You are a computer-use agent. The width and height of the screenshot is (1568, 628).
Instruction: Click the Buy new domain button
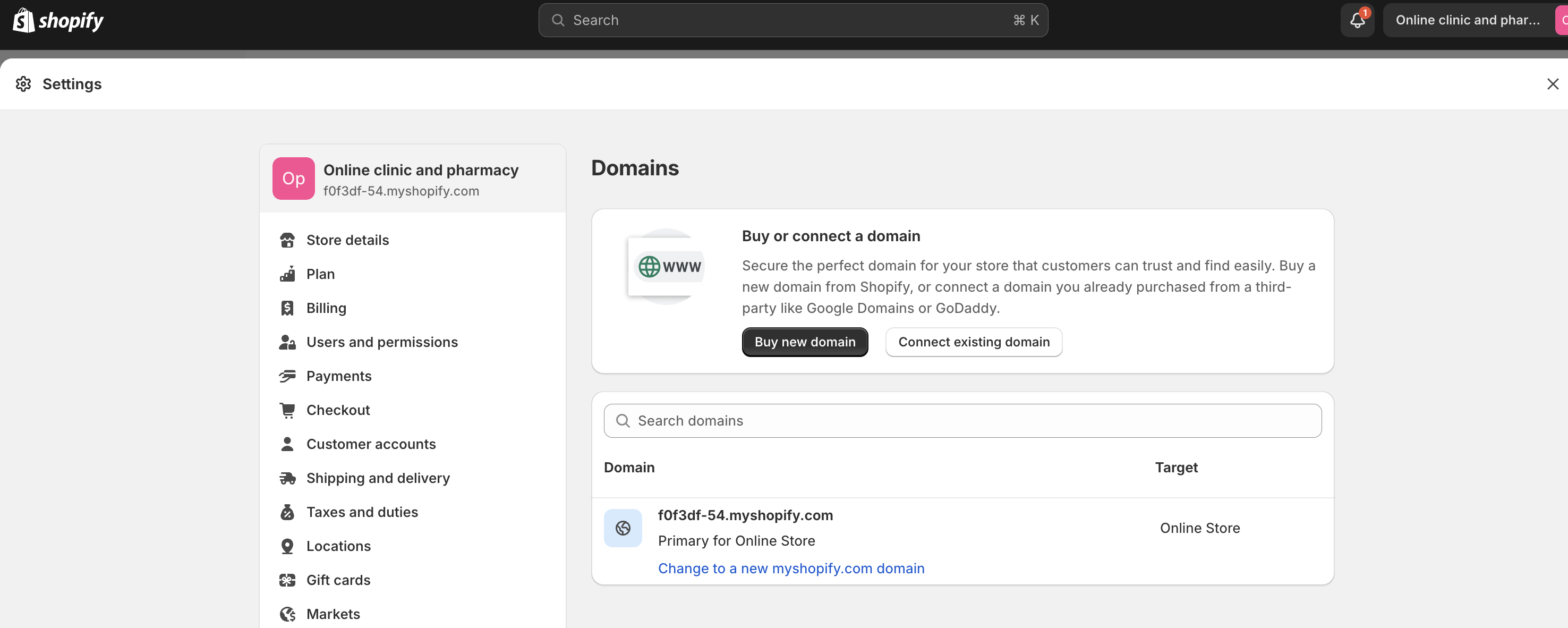(805, 342)
